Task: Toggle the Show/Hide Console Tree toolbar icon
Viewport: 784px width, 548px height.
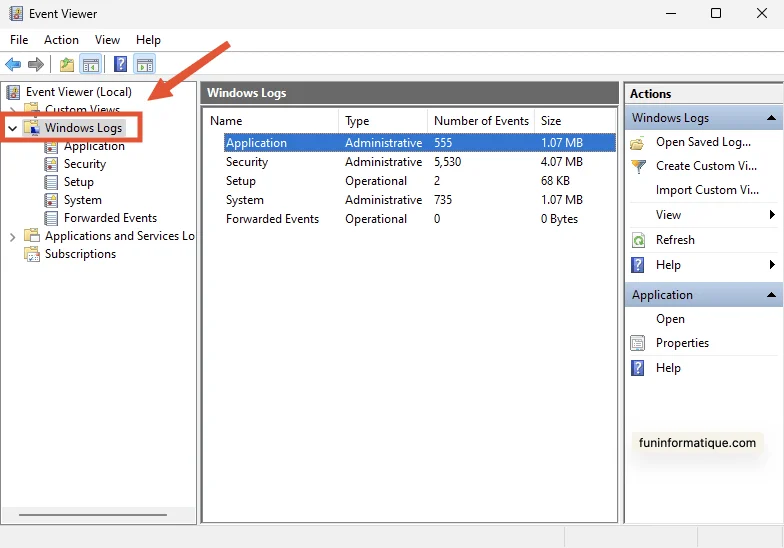Action: (x=90, y=64)
